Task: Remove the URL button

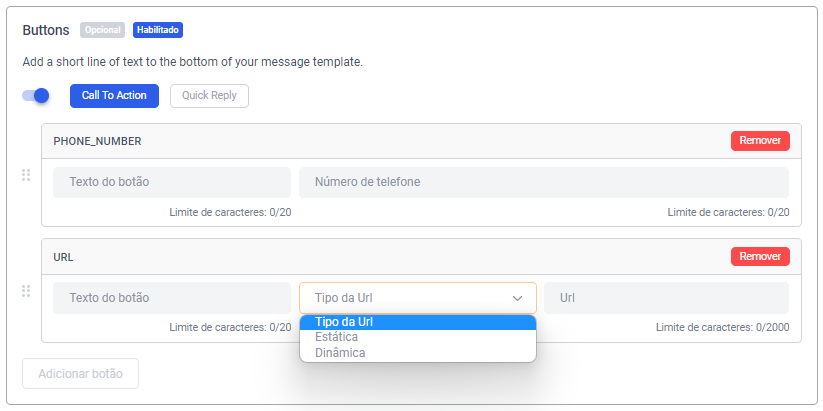Action: [760, 257]
